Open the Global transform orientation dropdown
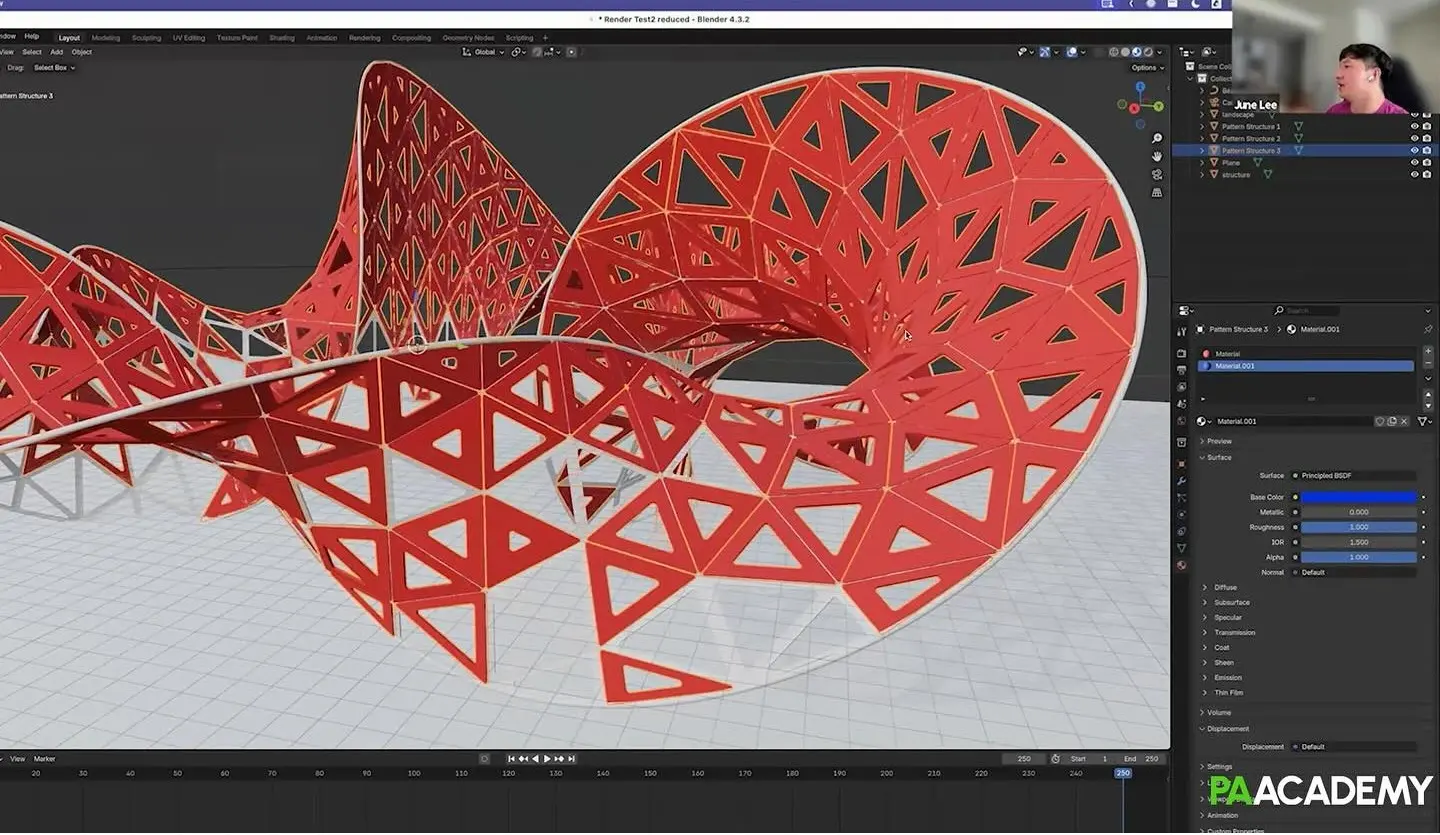This screenshot has height=835, width=1440. (x=480, y=52)
